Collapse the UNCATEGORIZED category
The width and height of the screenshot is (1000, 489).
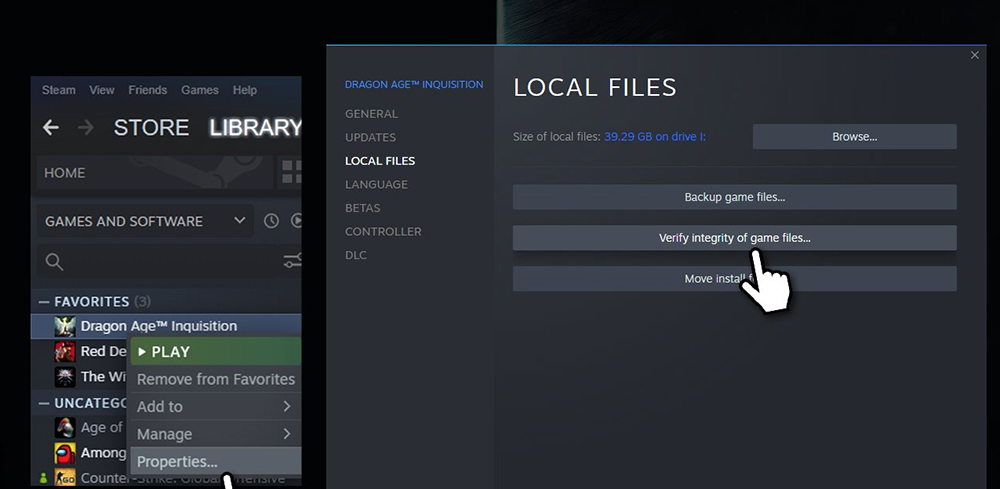point(43,404)
